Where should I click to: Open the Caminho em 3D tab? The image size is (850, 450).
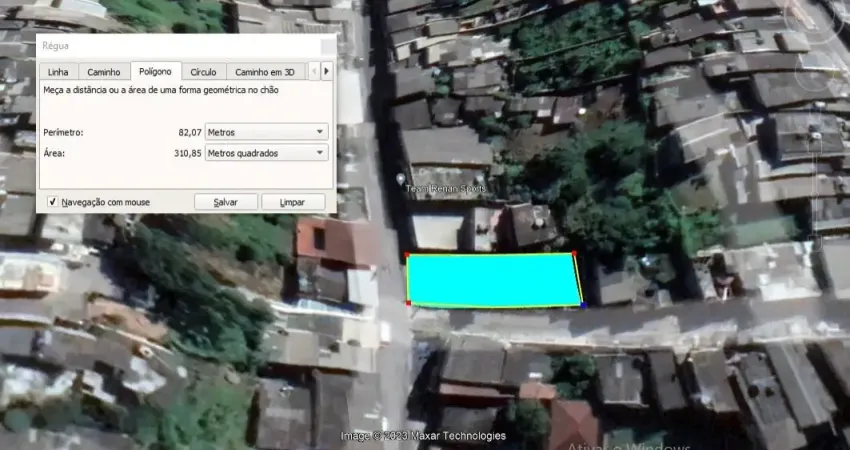coord(265,72)
